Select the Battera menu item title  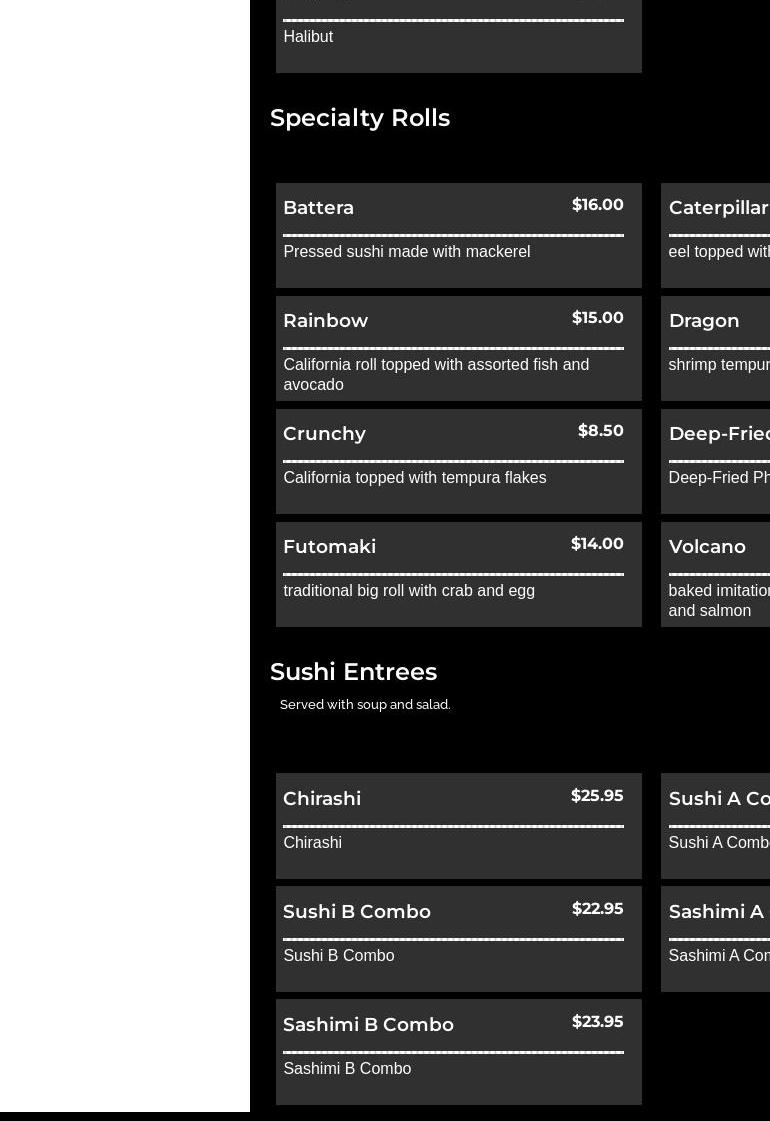pos(318,208)
